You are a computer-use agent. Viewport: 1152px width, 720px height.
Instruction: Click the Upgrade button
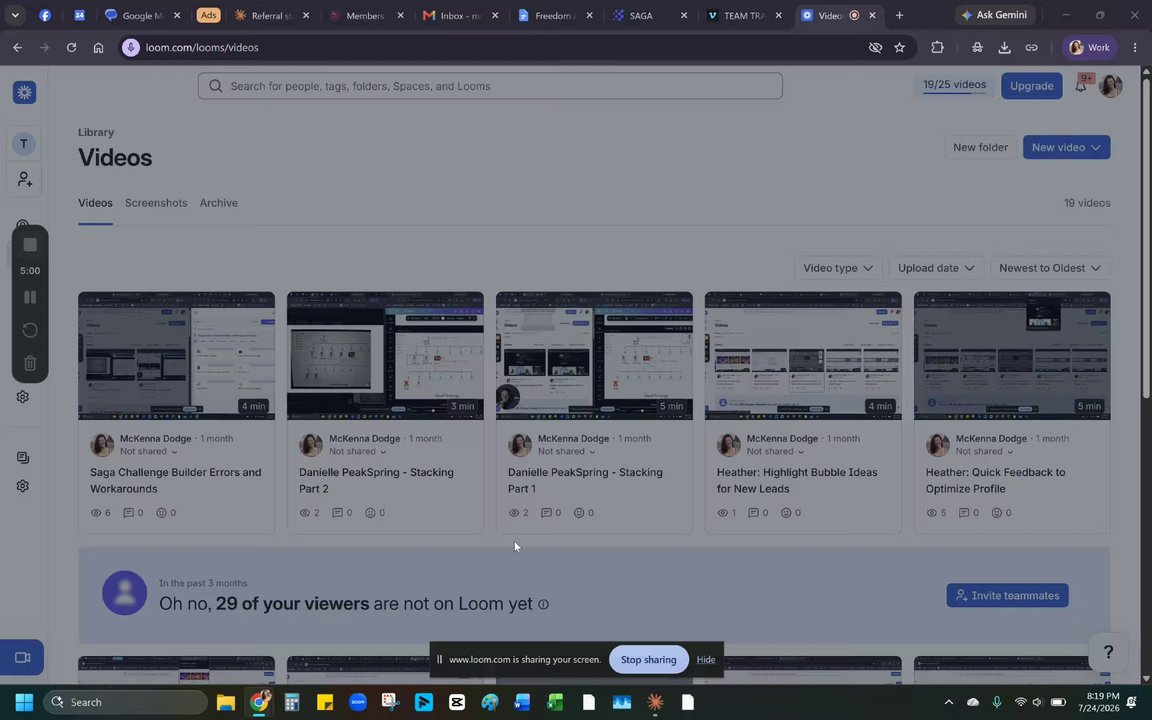(x=1032, y=86)
